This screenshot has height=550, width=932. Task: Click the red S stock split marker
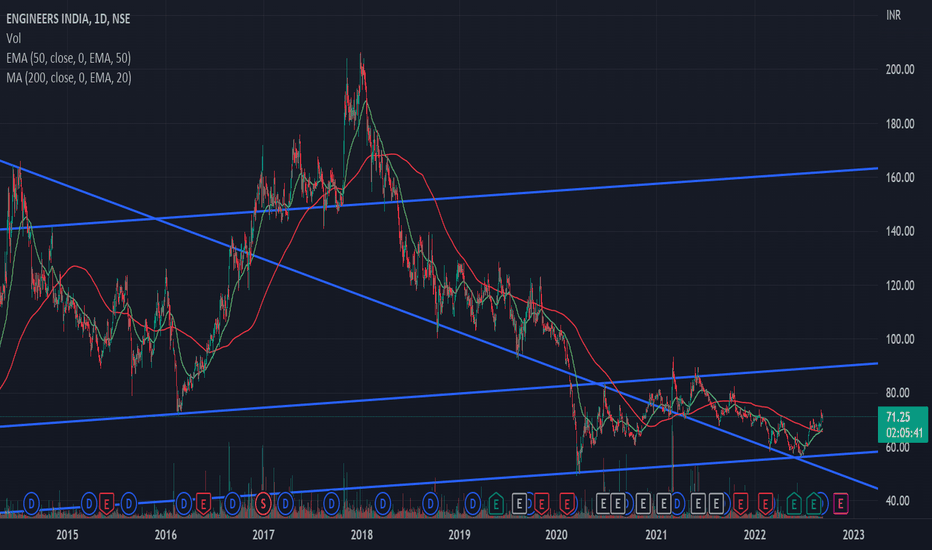coord(263,504)
